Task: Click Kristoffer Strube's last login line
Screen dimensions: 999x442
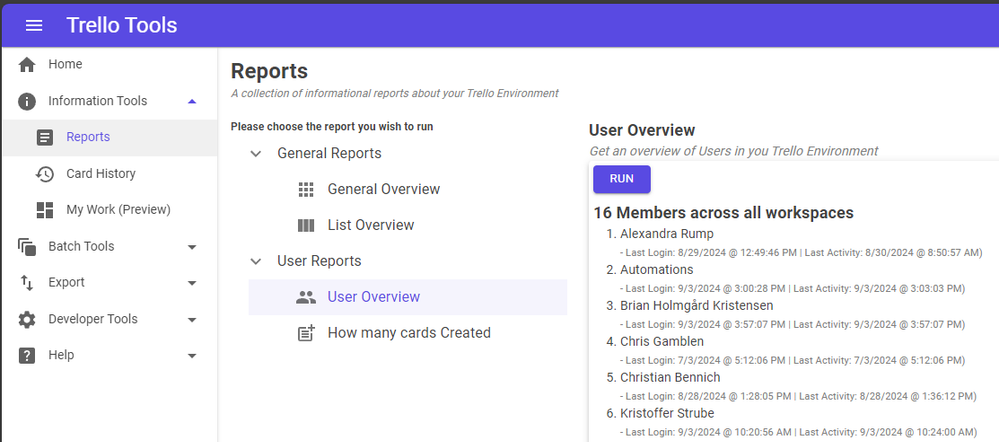Action: point(798,432)
